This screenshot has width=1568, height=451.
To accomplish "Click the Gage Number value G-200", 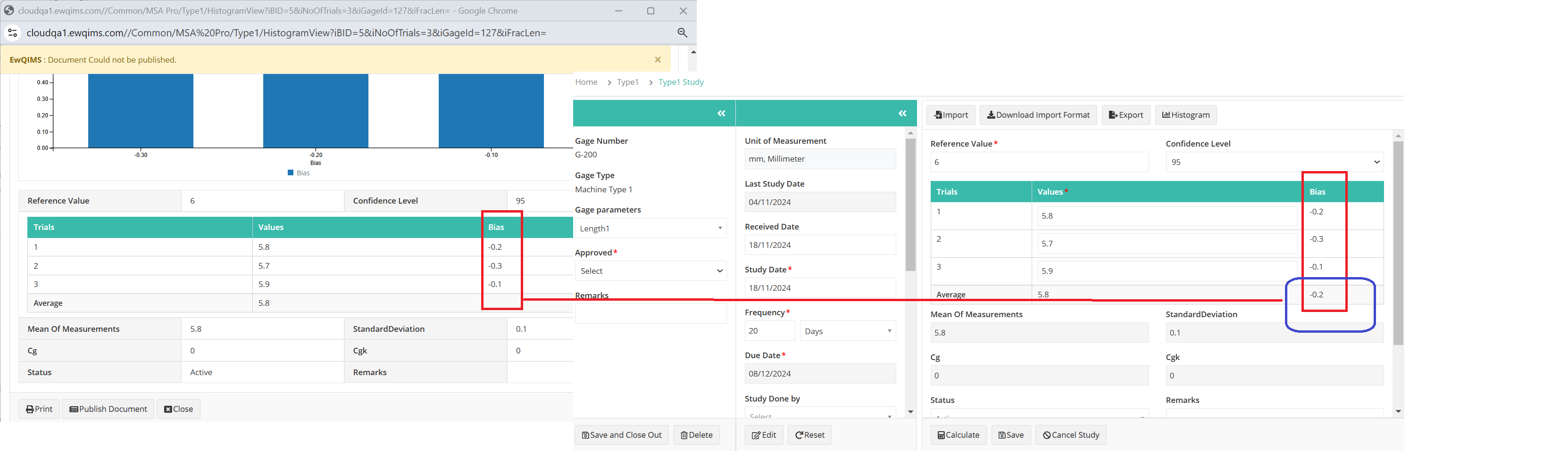I will pos(586,155).
